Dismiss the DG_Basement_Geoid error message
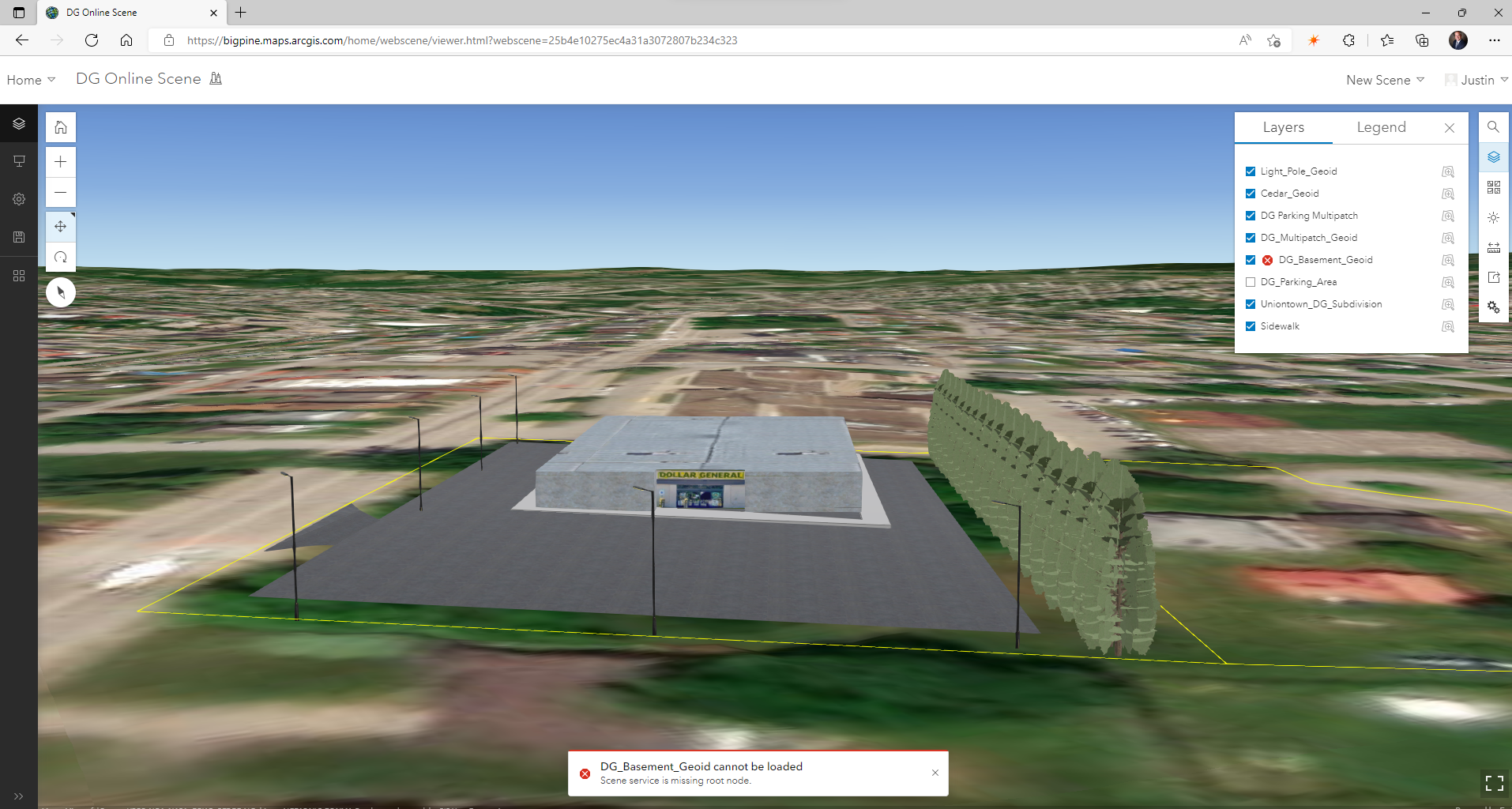Viewport: 1512px width, 809px height. coord(935,772)
